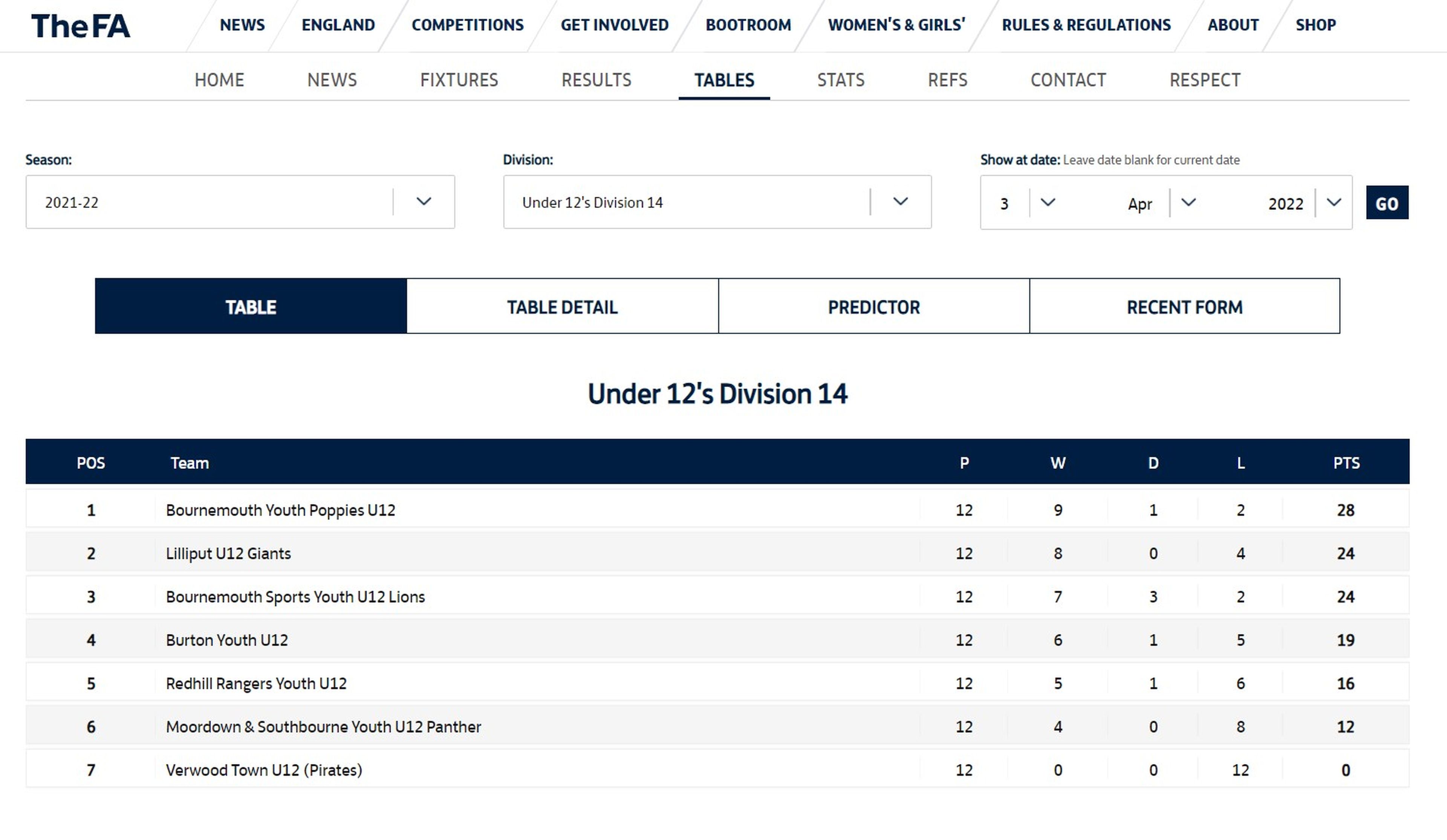Open RULES & REGULATIONS menu
This screenshot has height=840, width=1447.
coord(1086,25)
